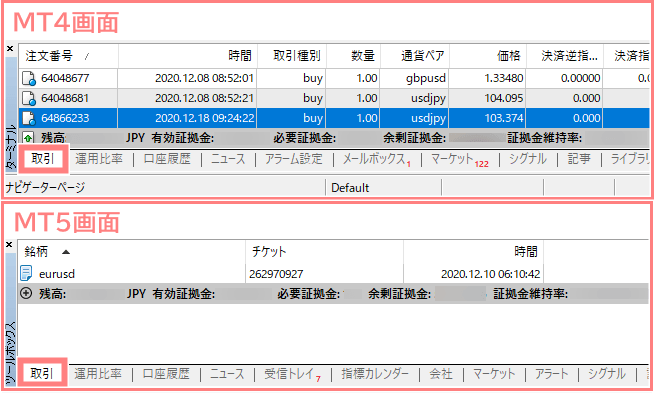Sort by 注文番号 column header
655x393 pixels.
pyautogui.click(x=68, y=56)
